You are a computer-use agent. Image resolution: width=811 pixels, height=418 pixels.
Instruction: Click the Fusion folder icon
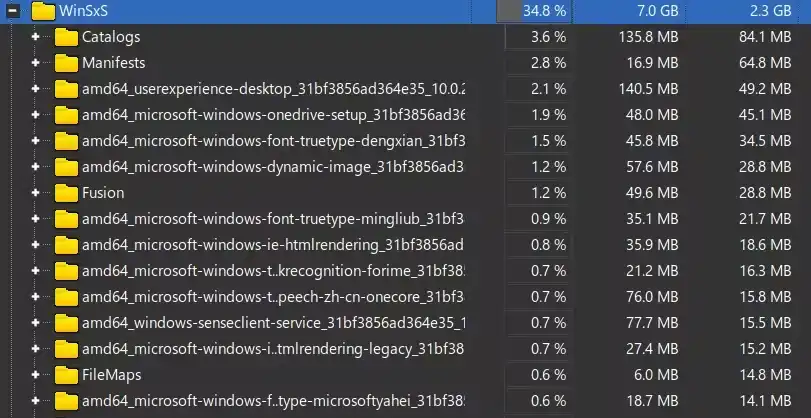pyautogui.click(x=66, y=193)
